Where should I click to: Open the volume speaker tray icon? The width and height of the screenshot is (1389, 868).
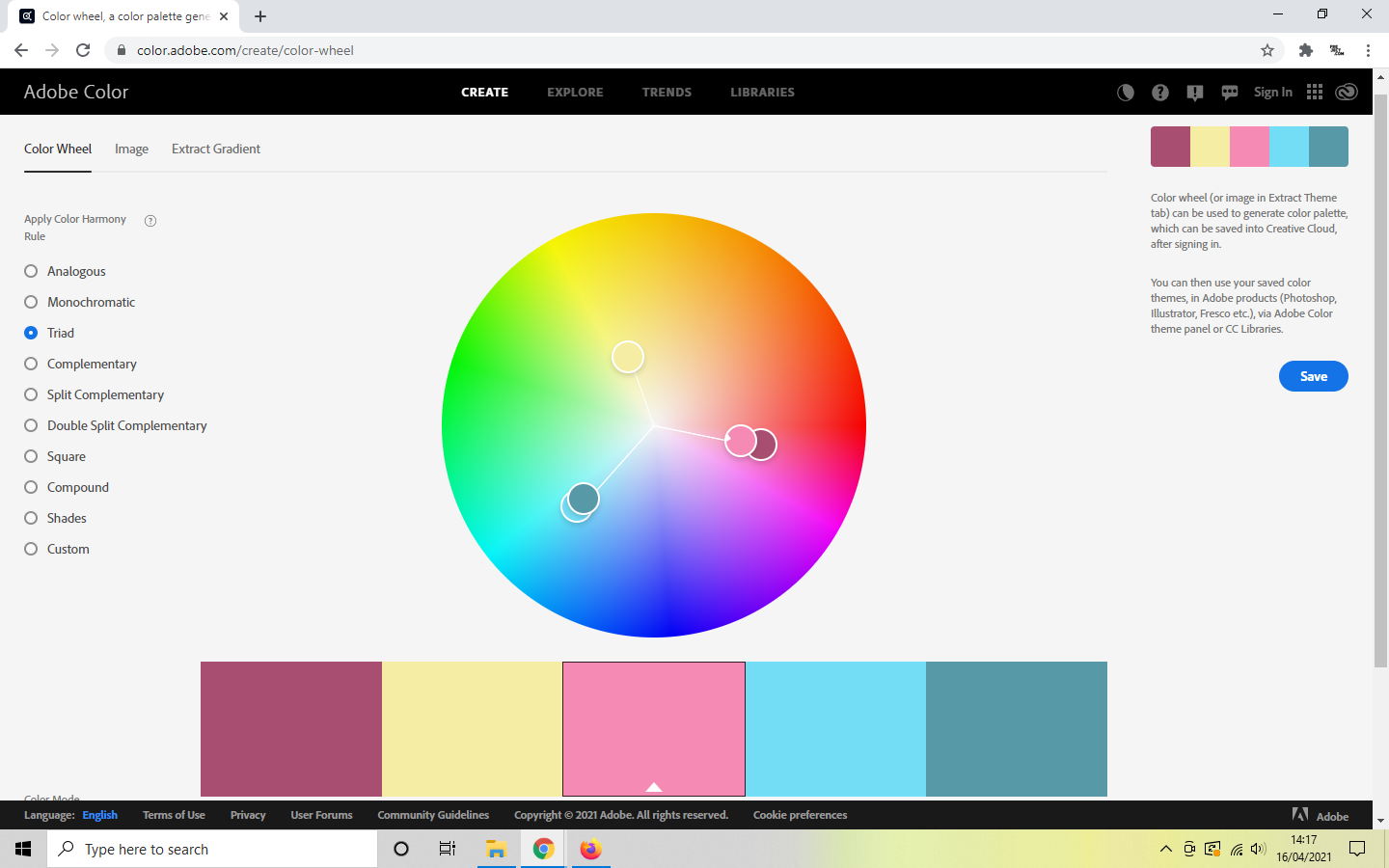[1258, 849]
